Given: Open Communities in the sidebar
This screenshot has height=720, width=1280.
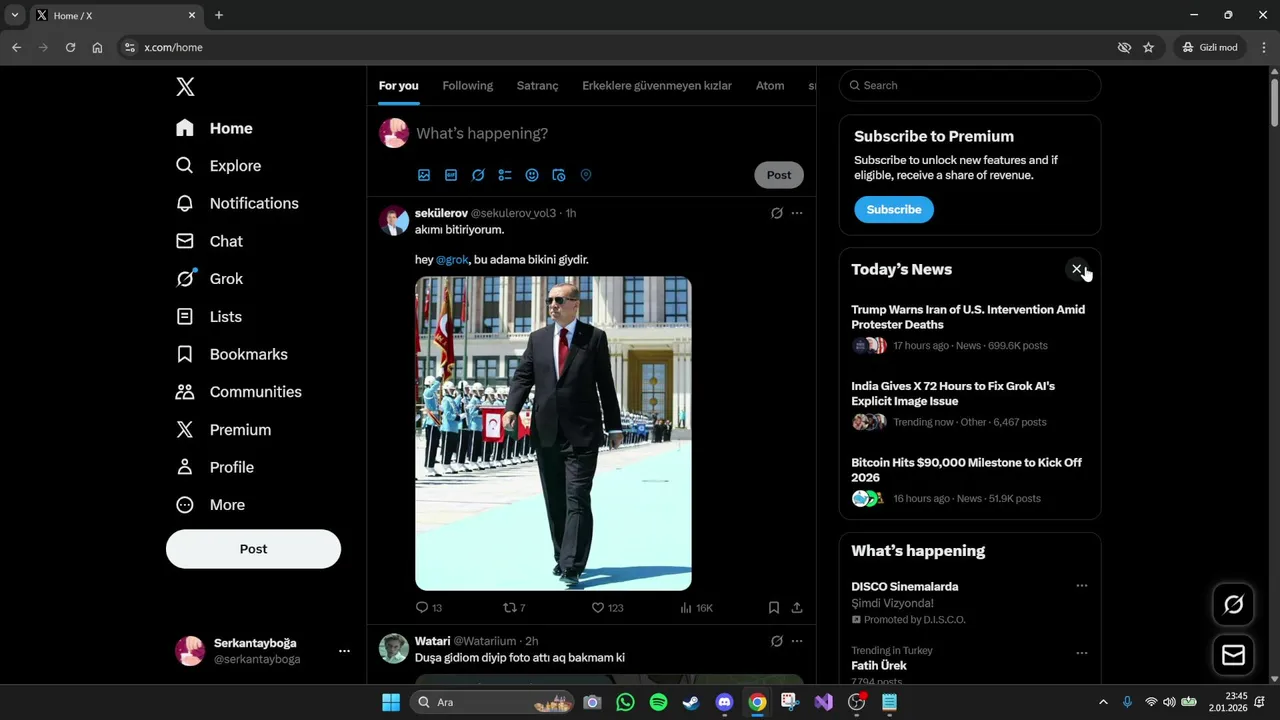Looking at the screenshot, I should point(239,392).
